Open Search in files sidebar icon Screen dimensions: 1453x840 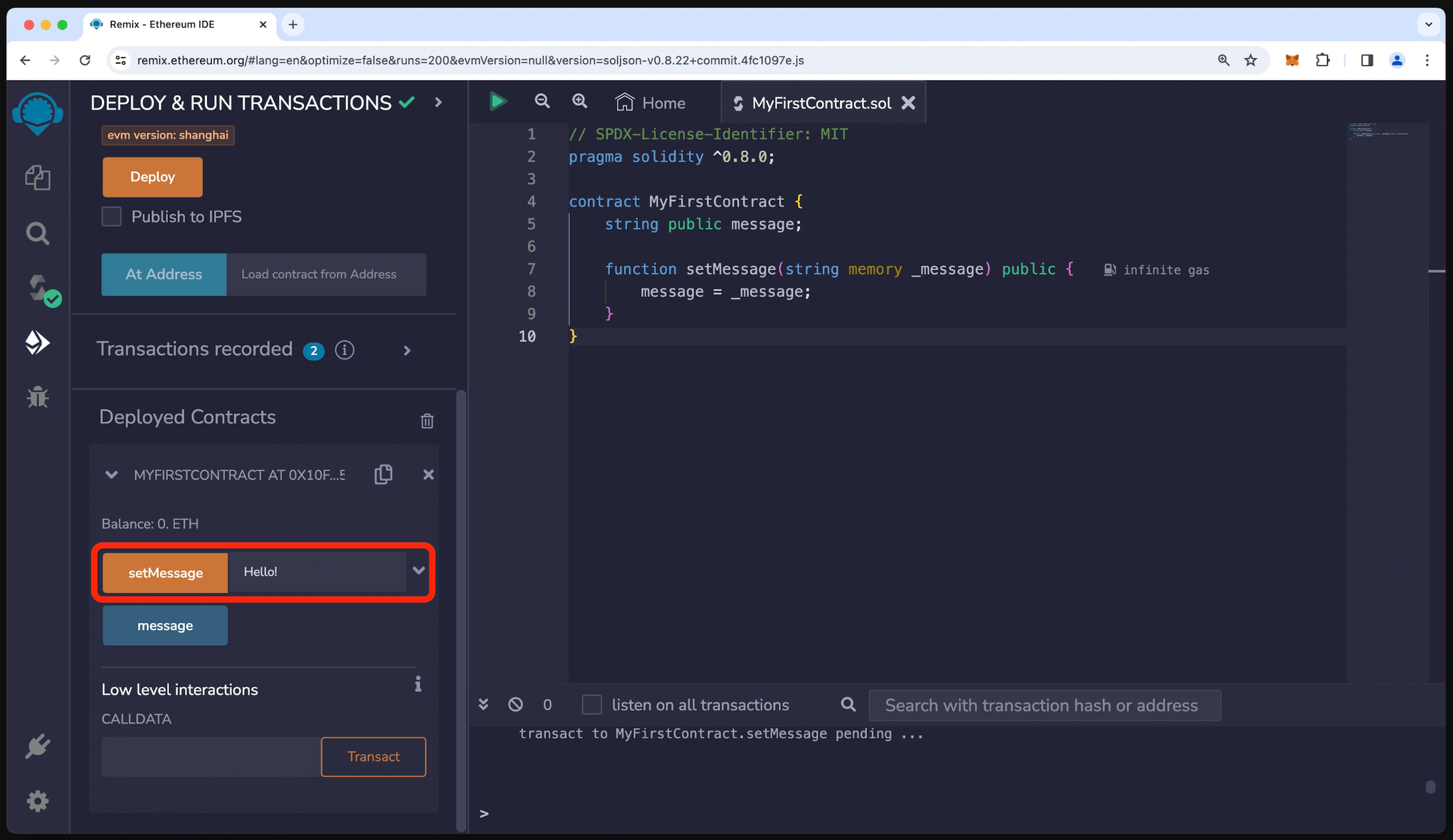click(38, 233)
